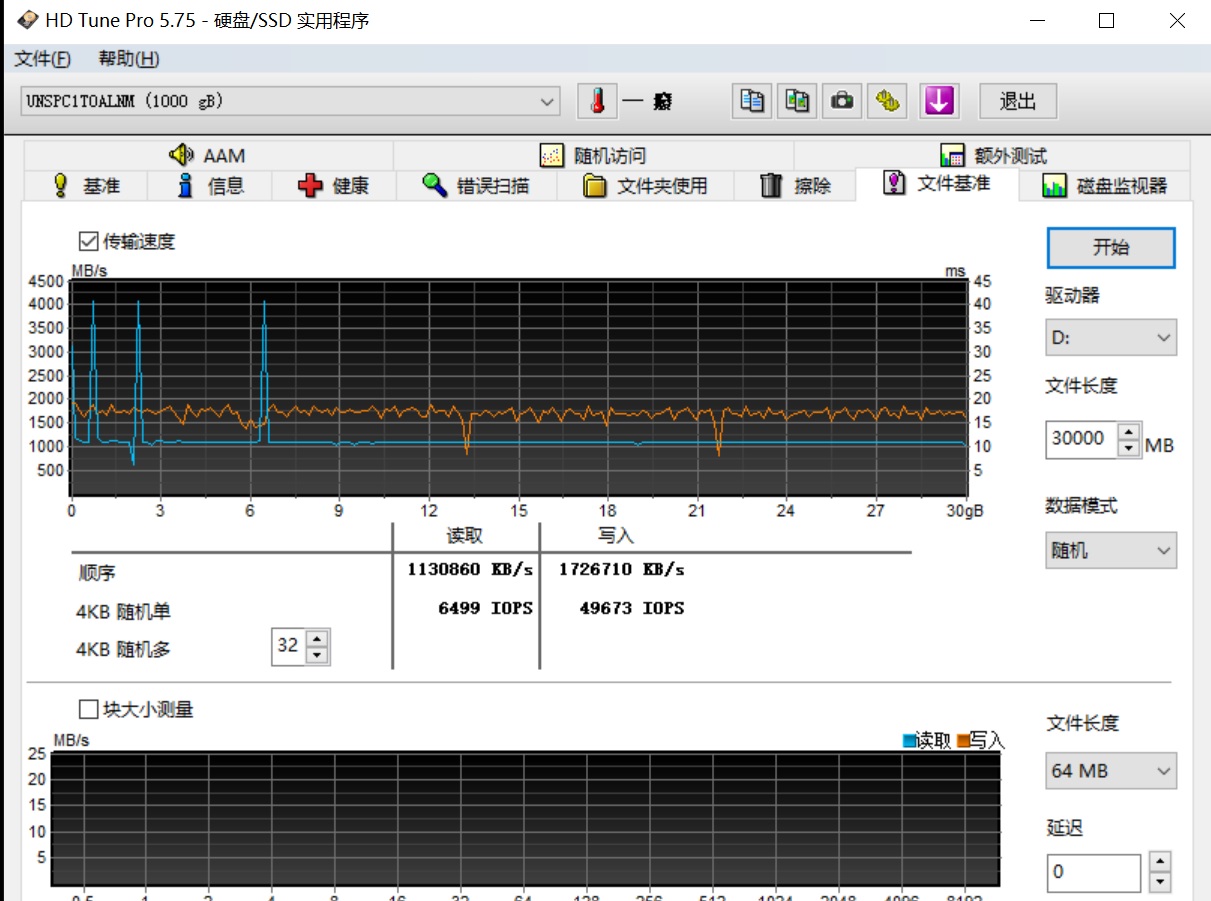Open the 健康 tab with red cross icon
Viewport: 1211px width, 901px height.
(334, 186)
